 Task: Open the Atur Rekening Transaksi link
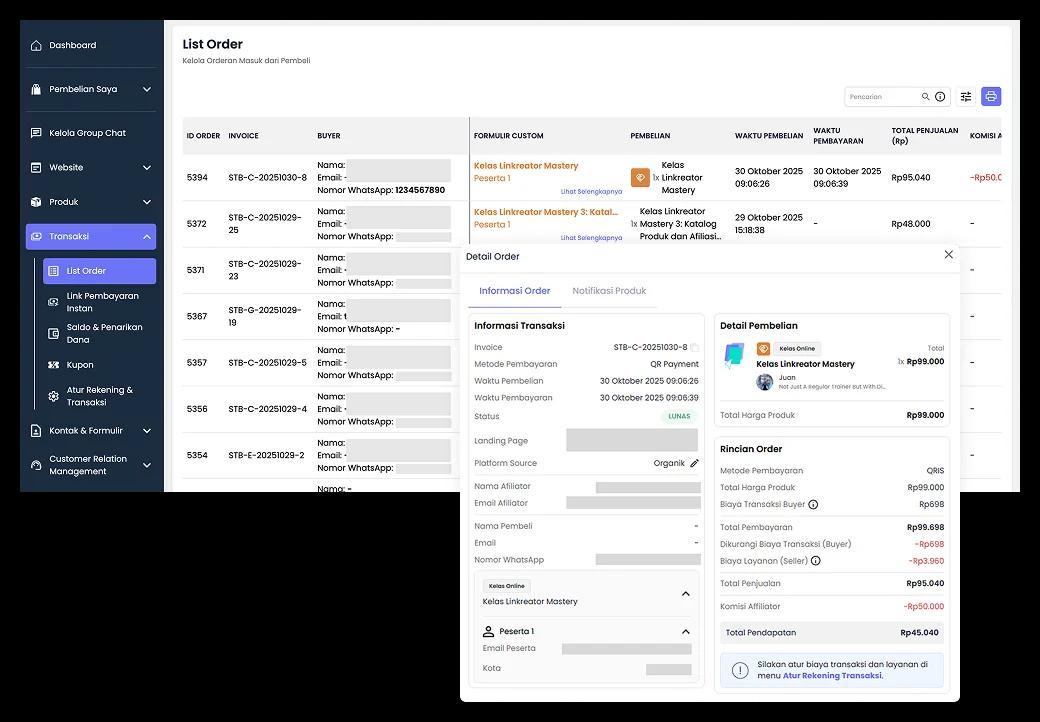(831, 676)
